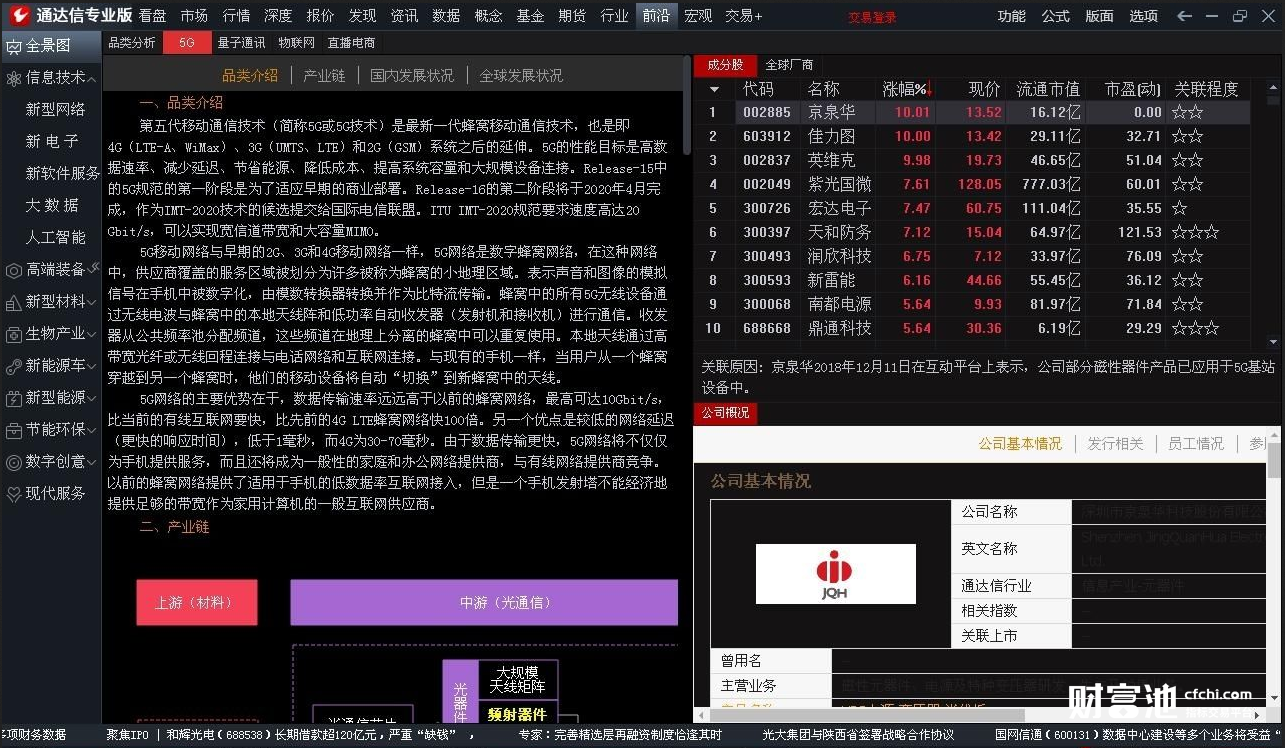Collapse the 信息技术 category
Image resolution: width=1285 pixels, height=748 pixels.
(93, 78)
